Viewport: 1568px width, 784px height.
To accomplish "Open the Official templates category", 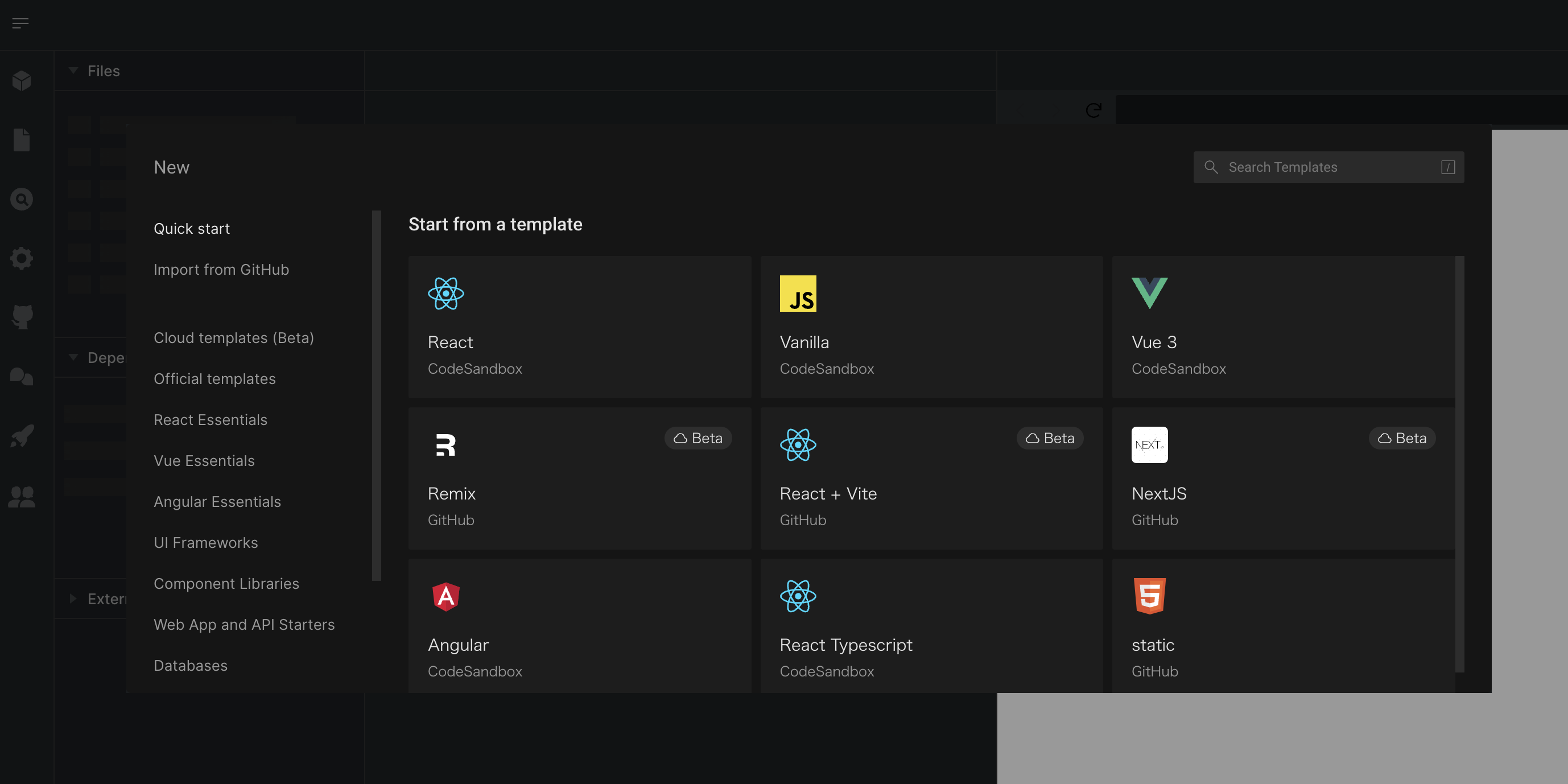I will pyautogui.click(x=214, y=378).
